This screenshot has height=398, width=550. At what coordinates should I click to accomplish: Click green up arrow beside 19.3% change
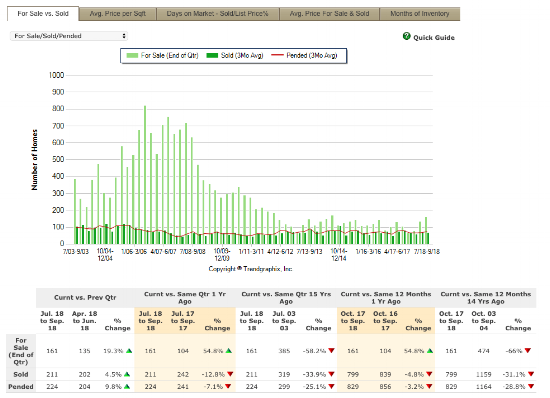click(x=129, y=351)
